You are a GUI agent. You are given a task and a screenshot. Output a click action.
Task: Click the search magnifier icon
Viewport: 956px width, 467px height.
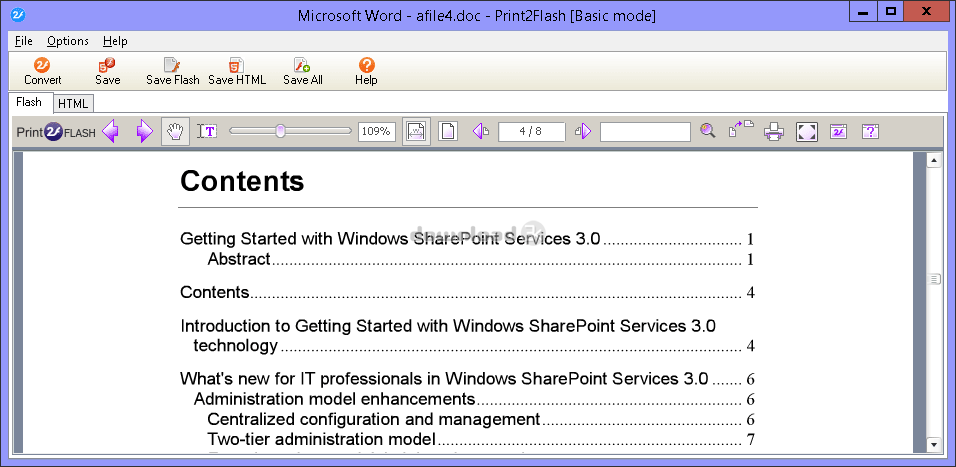707,130
